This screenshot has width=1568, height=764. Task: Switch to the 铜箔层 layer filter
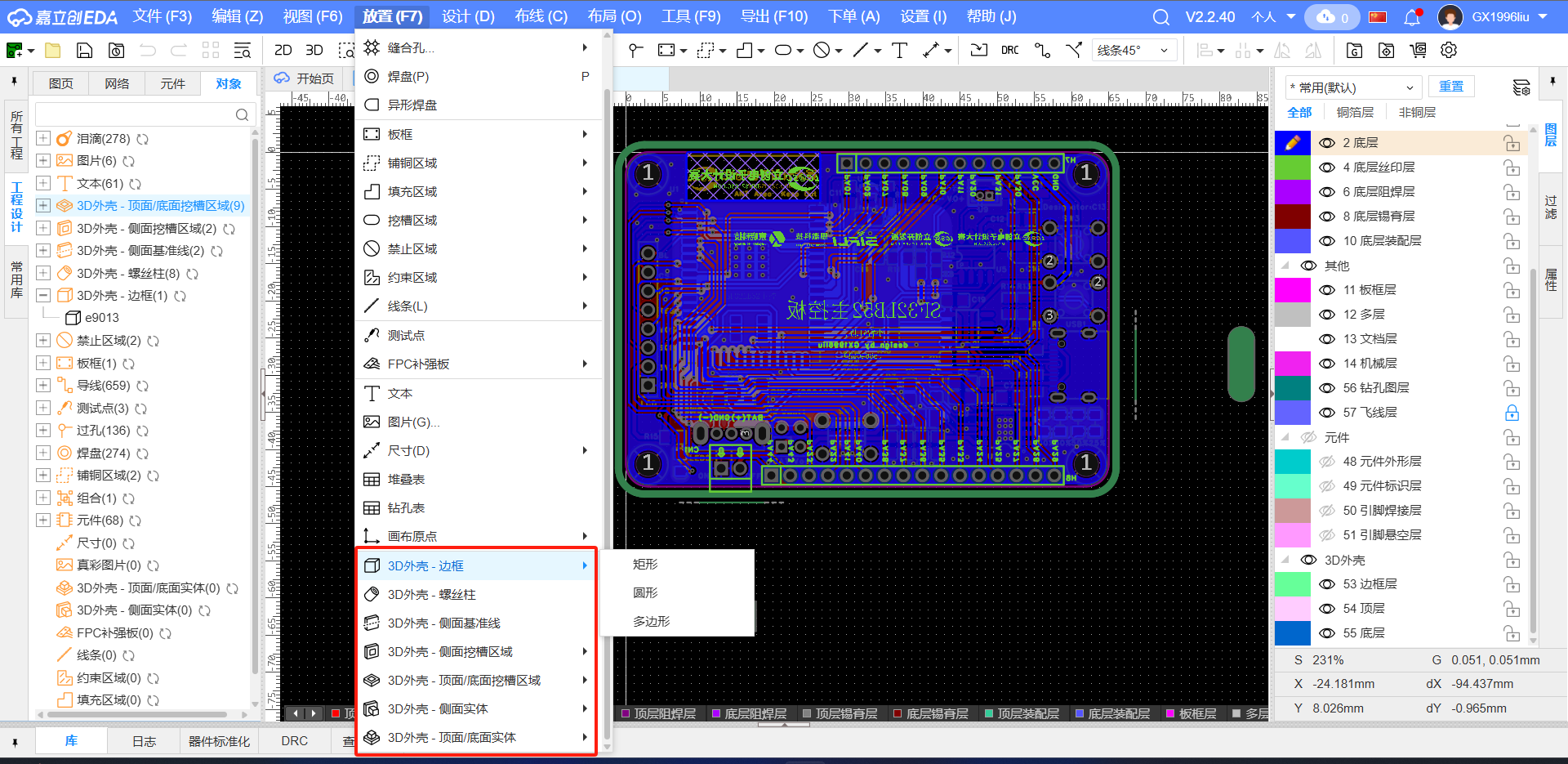pos(1355,113)
